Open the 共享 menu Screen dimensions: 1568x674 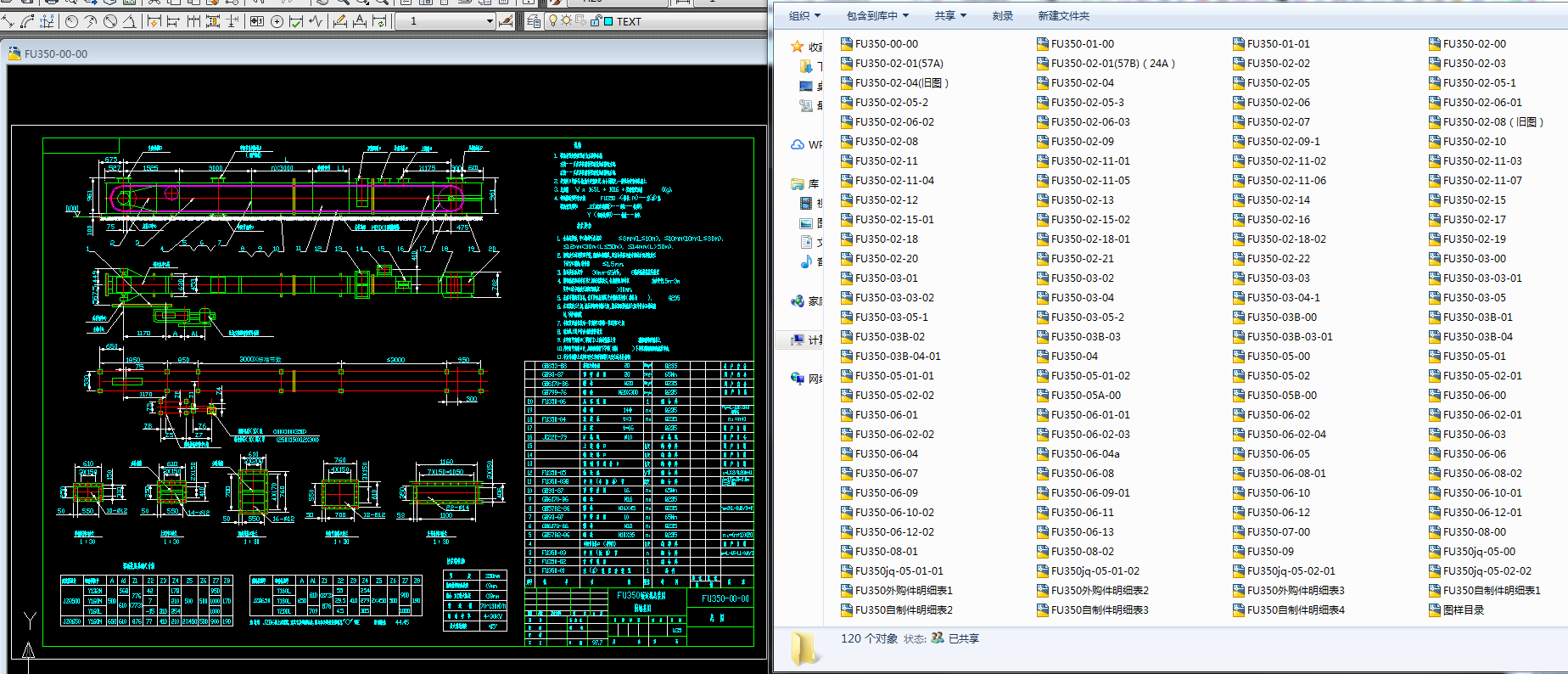950,16
